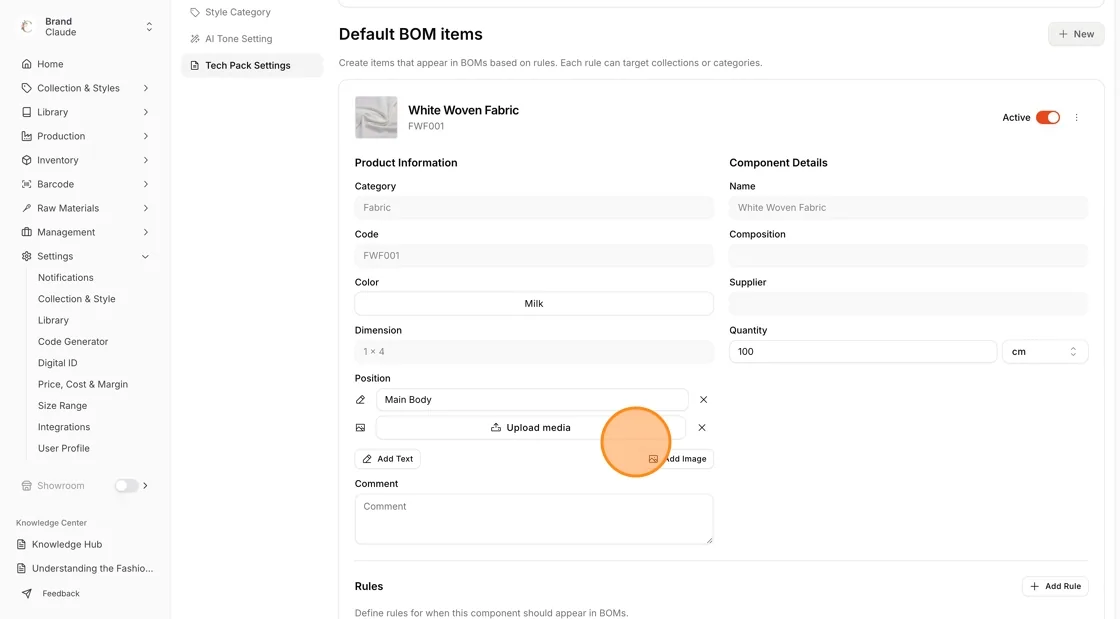Screen dimensions: 1120x619
Task: Collapse the Settings menu chevron
Action: click(x=146, y=256)
